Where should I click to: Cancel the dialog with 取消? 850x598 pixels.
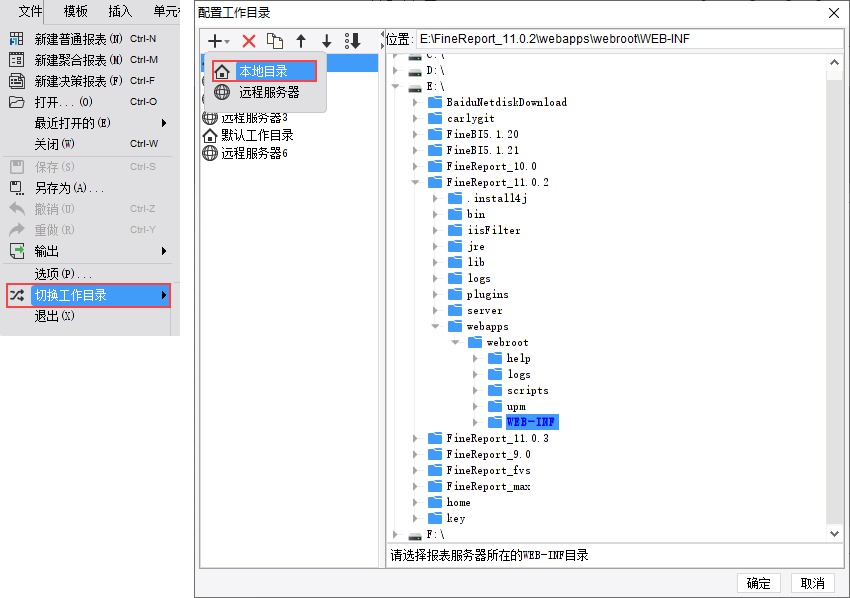813,583
